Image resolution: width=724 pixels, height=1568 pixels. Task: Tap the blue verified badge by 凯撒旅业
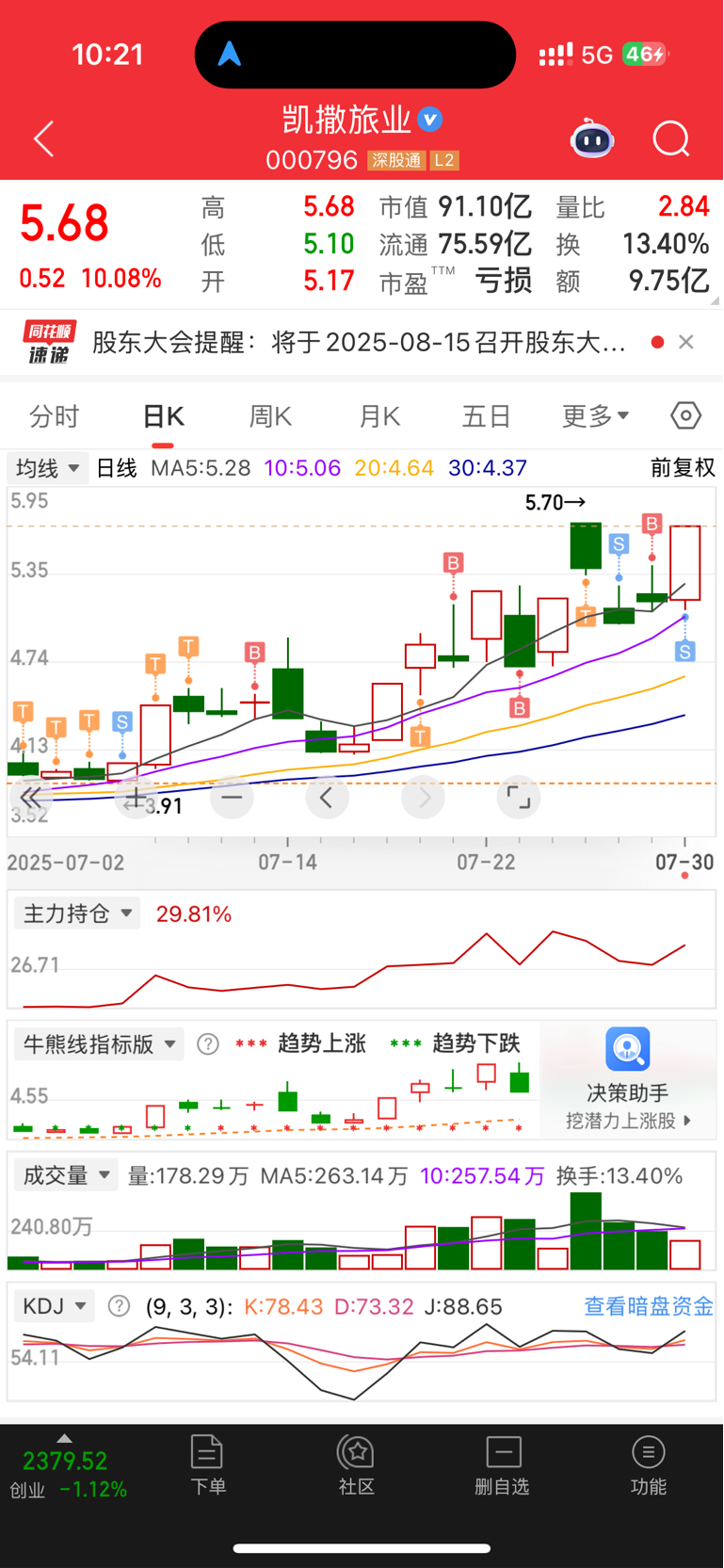pos(430,120)
